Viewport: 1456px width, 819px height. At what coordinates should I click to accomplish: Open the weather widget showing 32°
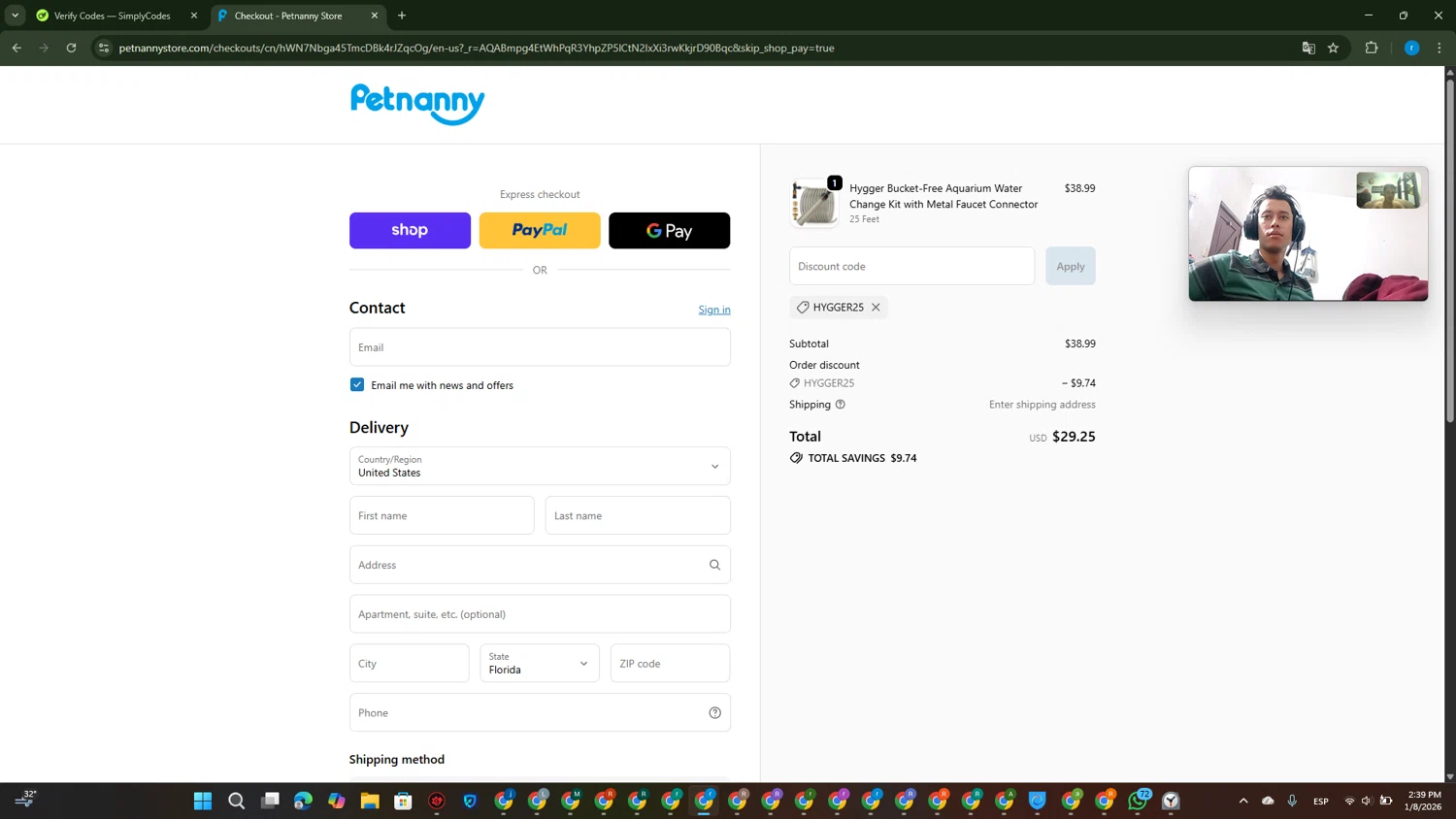[25, 799]
